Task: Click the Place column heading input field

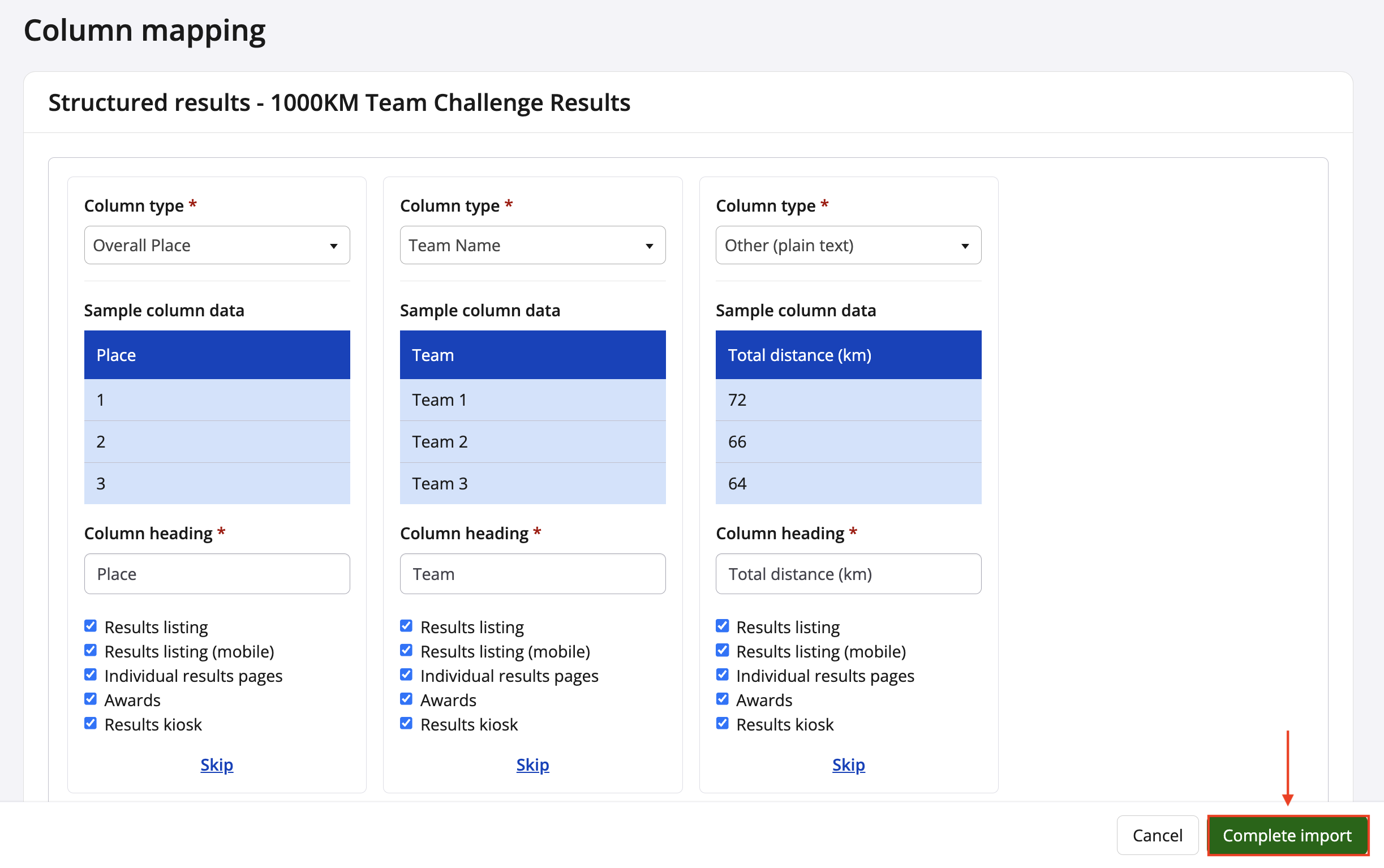Action: (x=216, y=574)
